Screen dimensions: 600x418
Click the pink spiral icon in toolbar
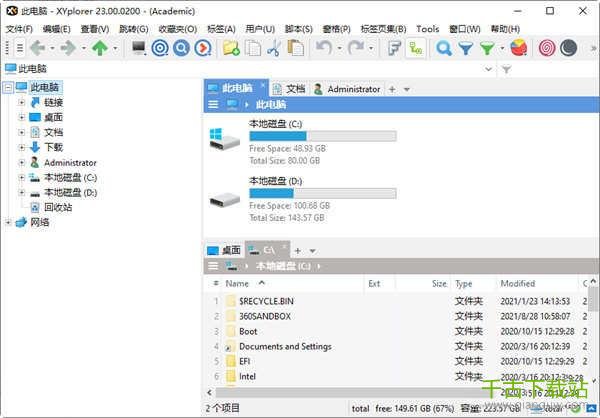(x=548, y=48)
